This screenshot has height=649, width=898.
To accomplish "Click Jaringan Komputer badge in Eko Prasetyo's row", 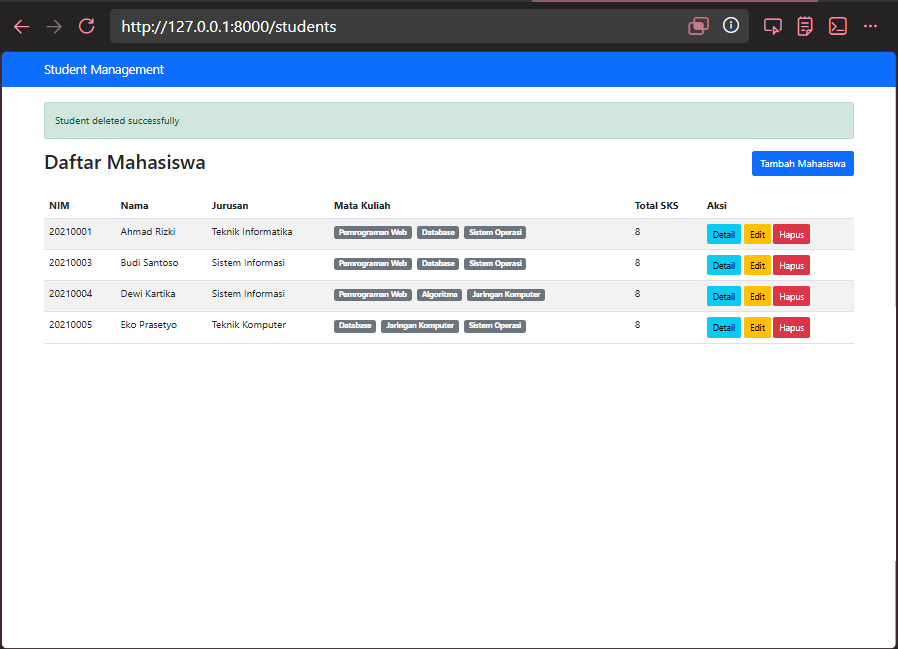I will click(x=420, y=326).
